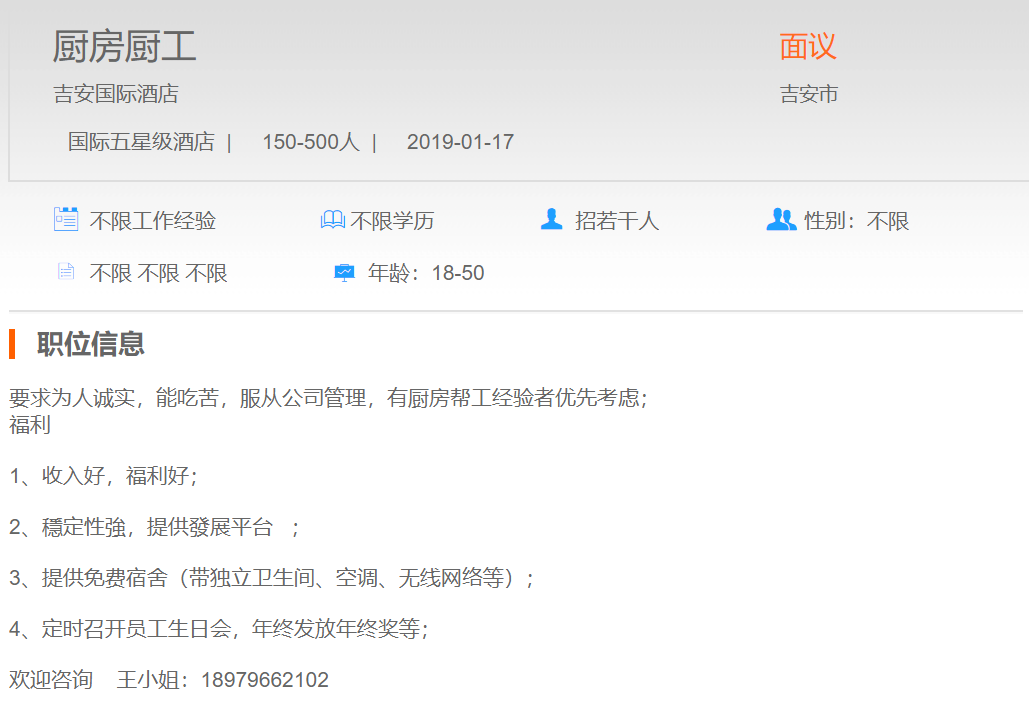Click the 性别：不限 gender label

click(857, 221)
